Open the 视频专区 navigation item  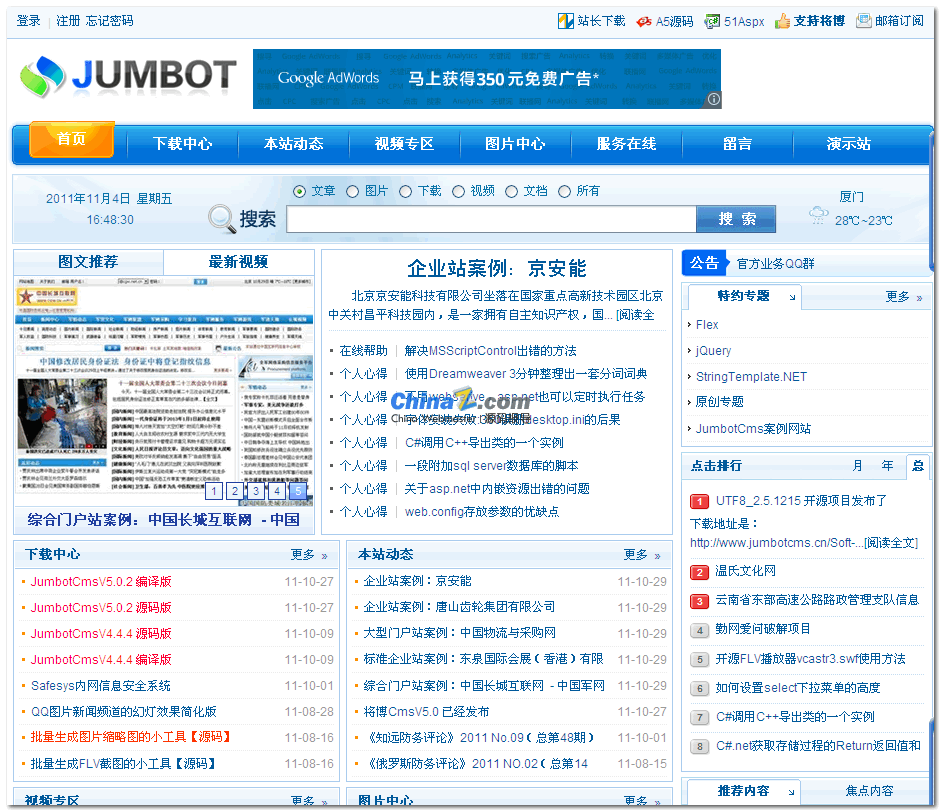click(404, 144)
